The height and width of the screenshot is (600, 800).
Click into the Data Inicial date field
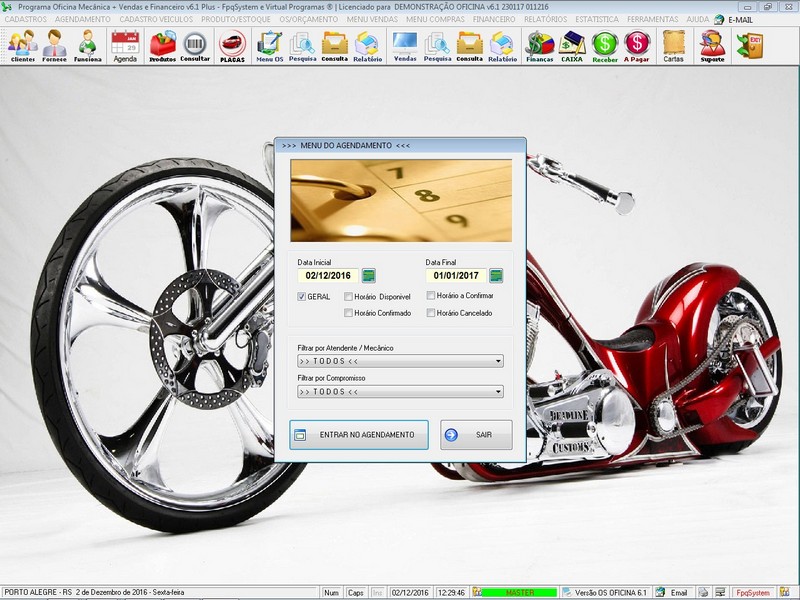pyautogui.click(x=327, y=275)
